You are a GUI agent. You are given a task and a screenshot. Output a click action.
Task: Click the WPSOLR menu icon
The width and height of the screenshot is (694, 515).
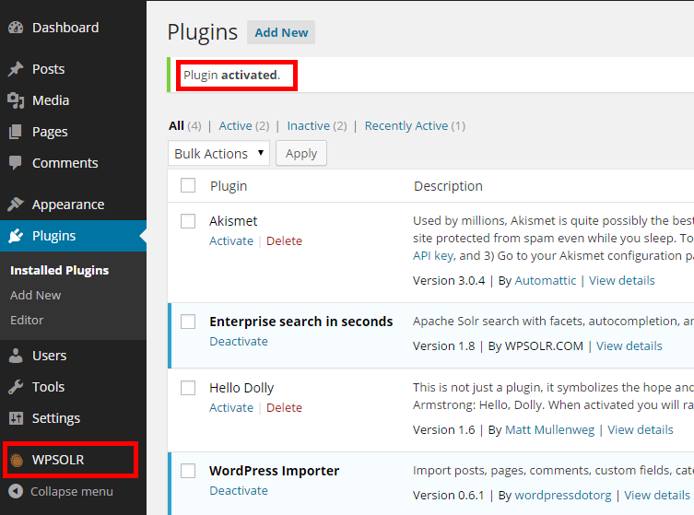(x=16, y=460)
